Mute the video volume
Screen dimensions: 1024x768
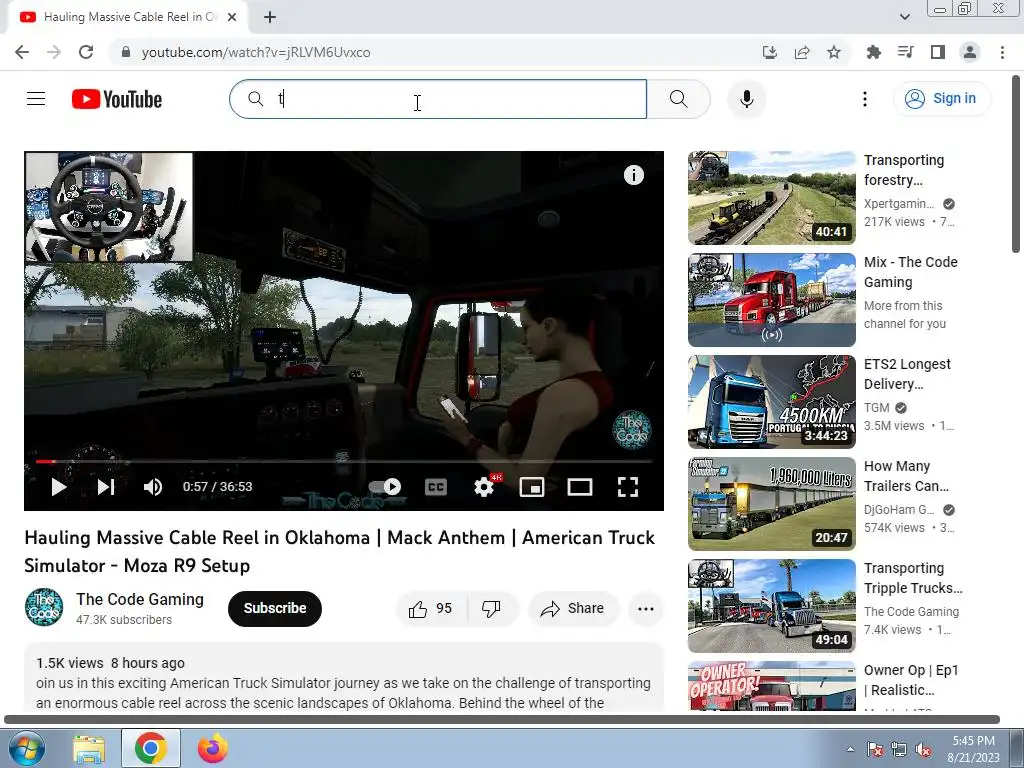[x=153, y=487]
